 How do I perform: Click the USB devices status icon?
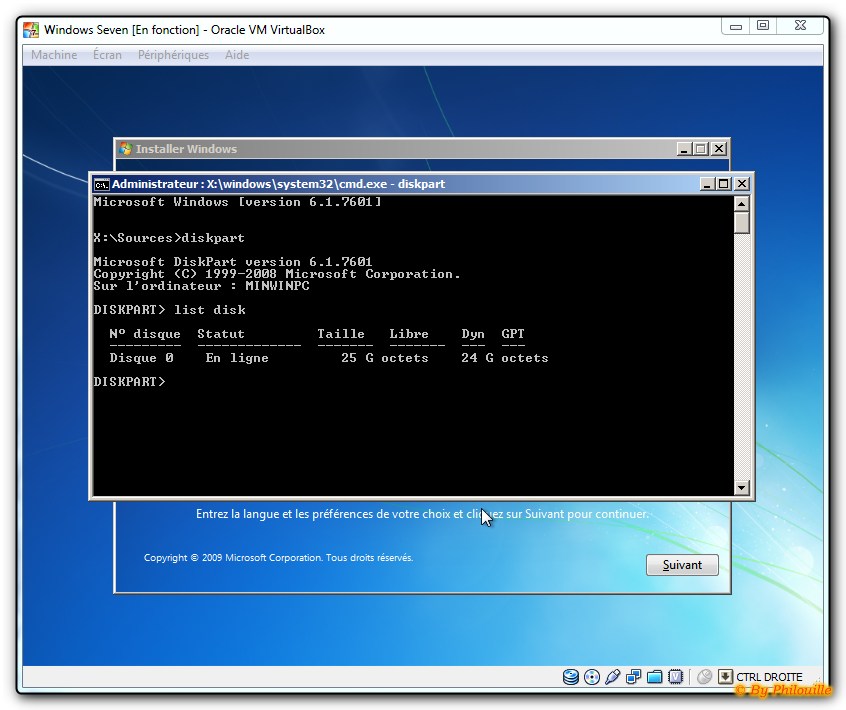(613, 677)
